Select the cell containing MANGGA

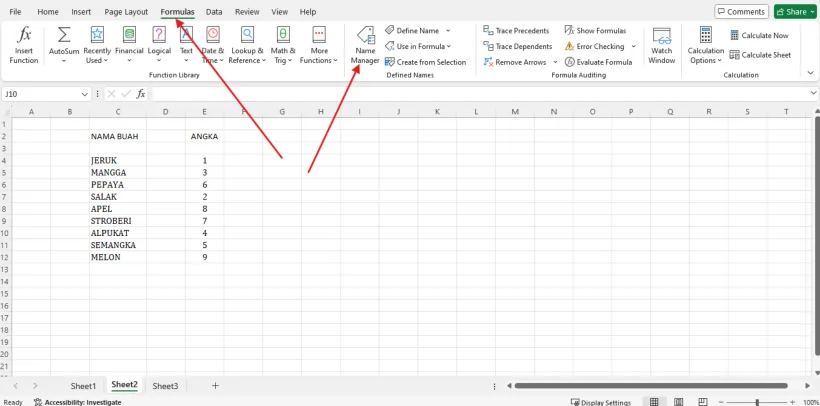[118, 173]
